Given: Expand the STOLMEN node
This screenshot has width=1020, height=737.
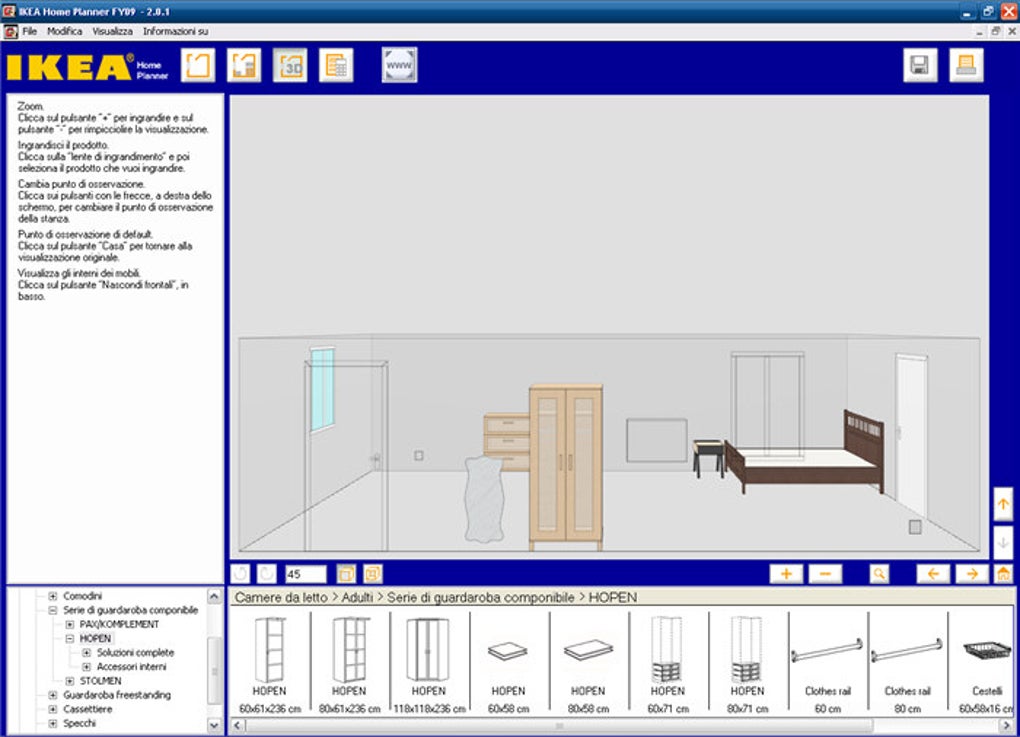Looking at the screenshot, I should click(70, 681).
